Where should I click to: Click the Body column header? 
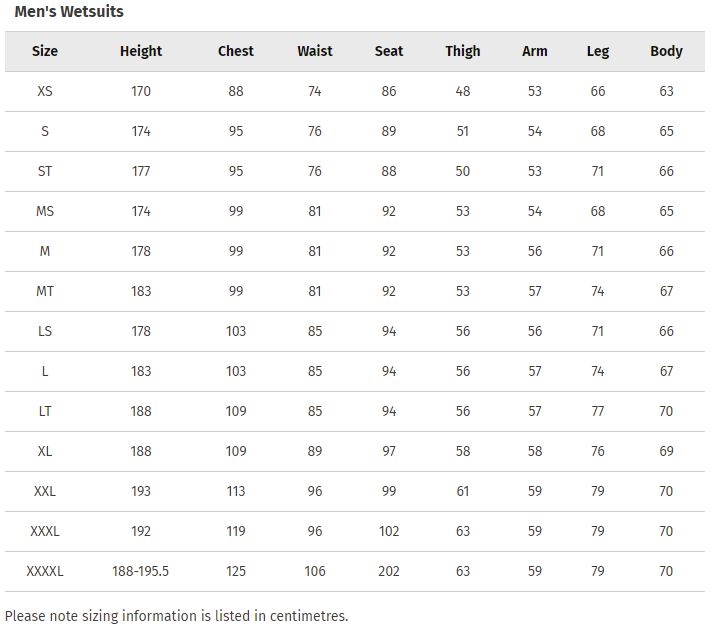[666, 51]
